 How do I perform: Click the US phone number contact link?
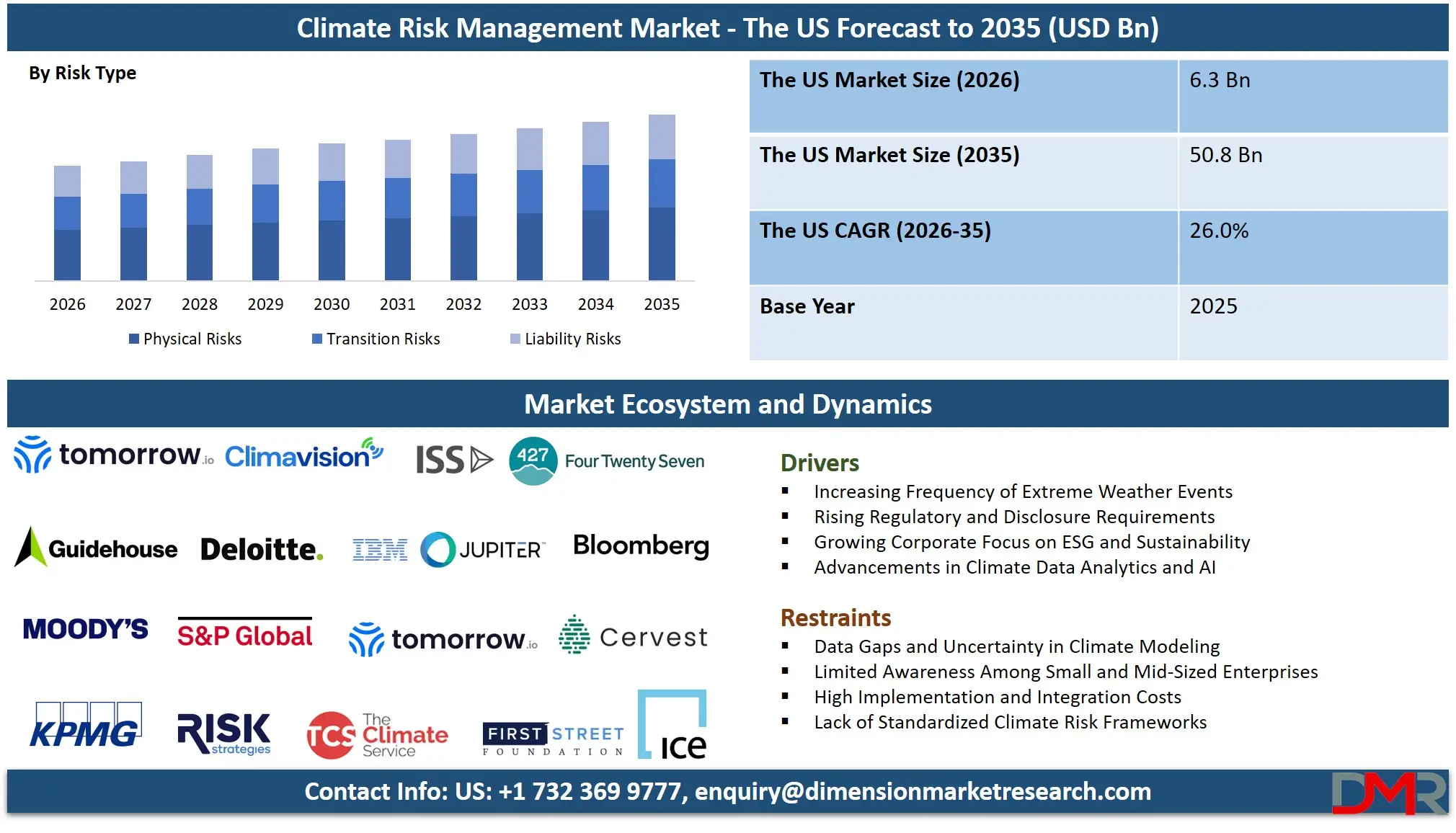pyautogui.click(x=588, y=792)
